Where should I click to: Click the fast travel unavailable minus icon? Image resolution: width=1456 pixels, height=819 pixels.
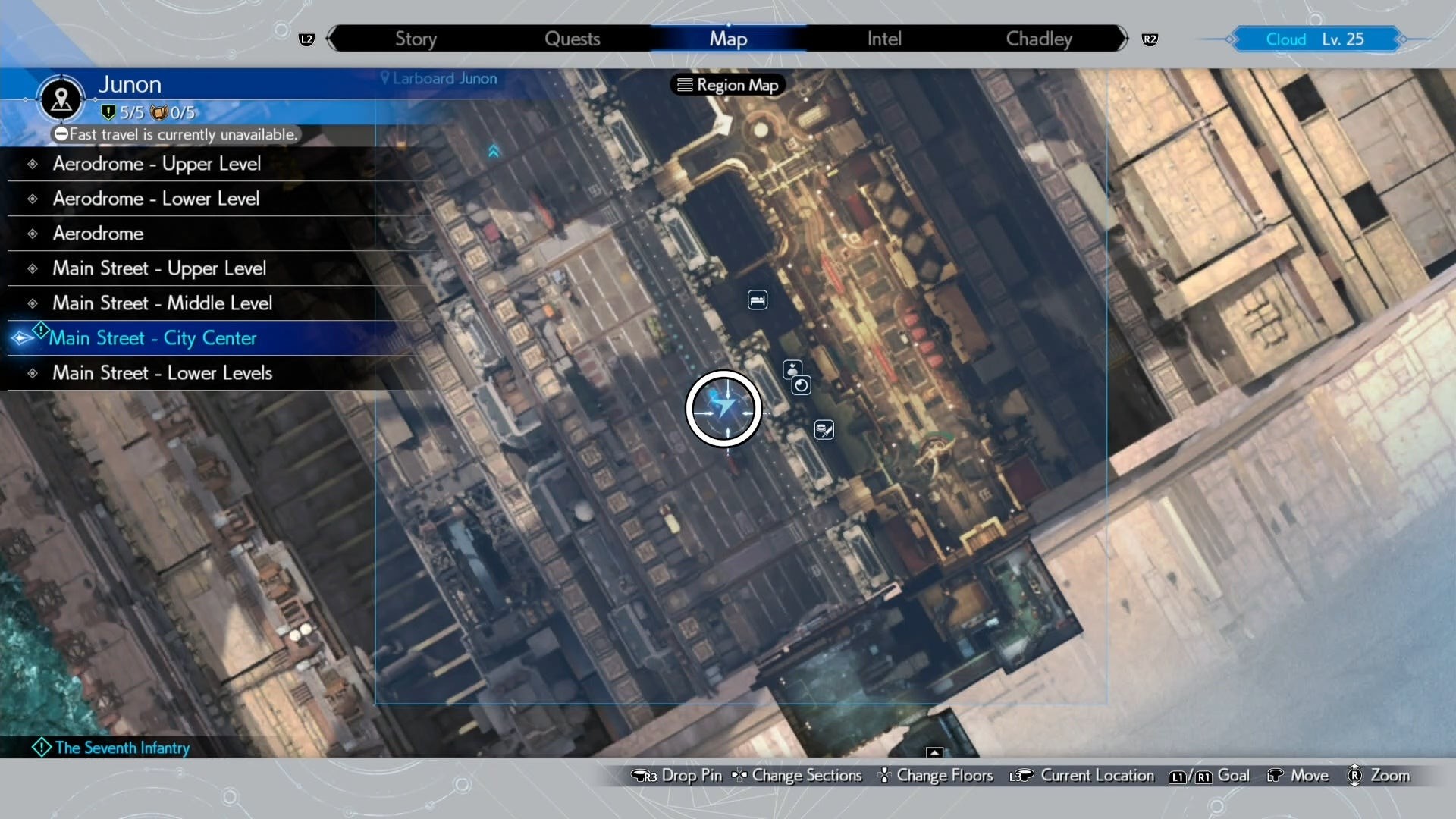pyautogui.click(x=61, y=134)
